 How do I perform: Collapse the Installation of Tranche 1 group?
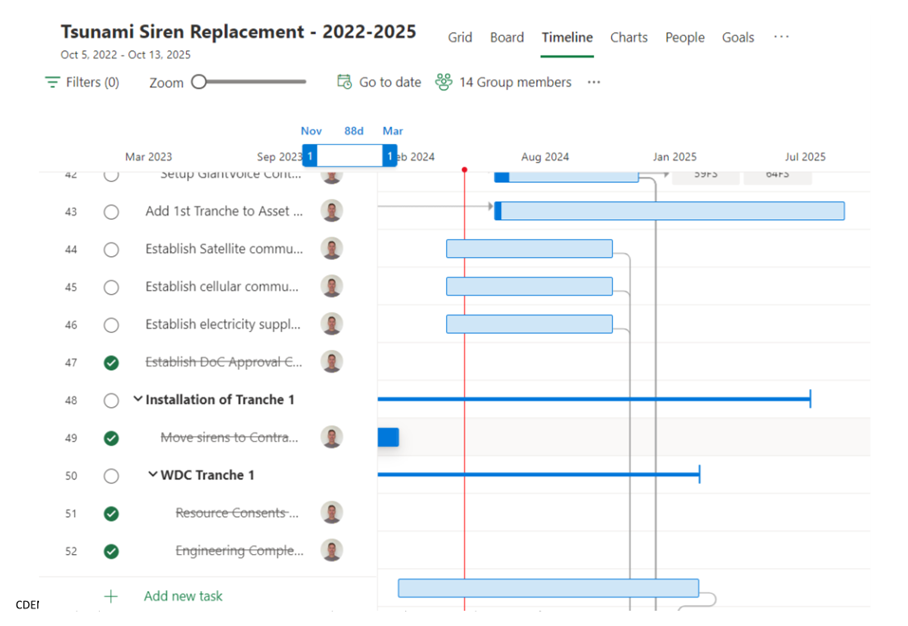pos(139,399)
